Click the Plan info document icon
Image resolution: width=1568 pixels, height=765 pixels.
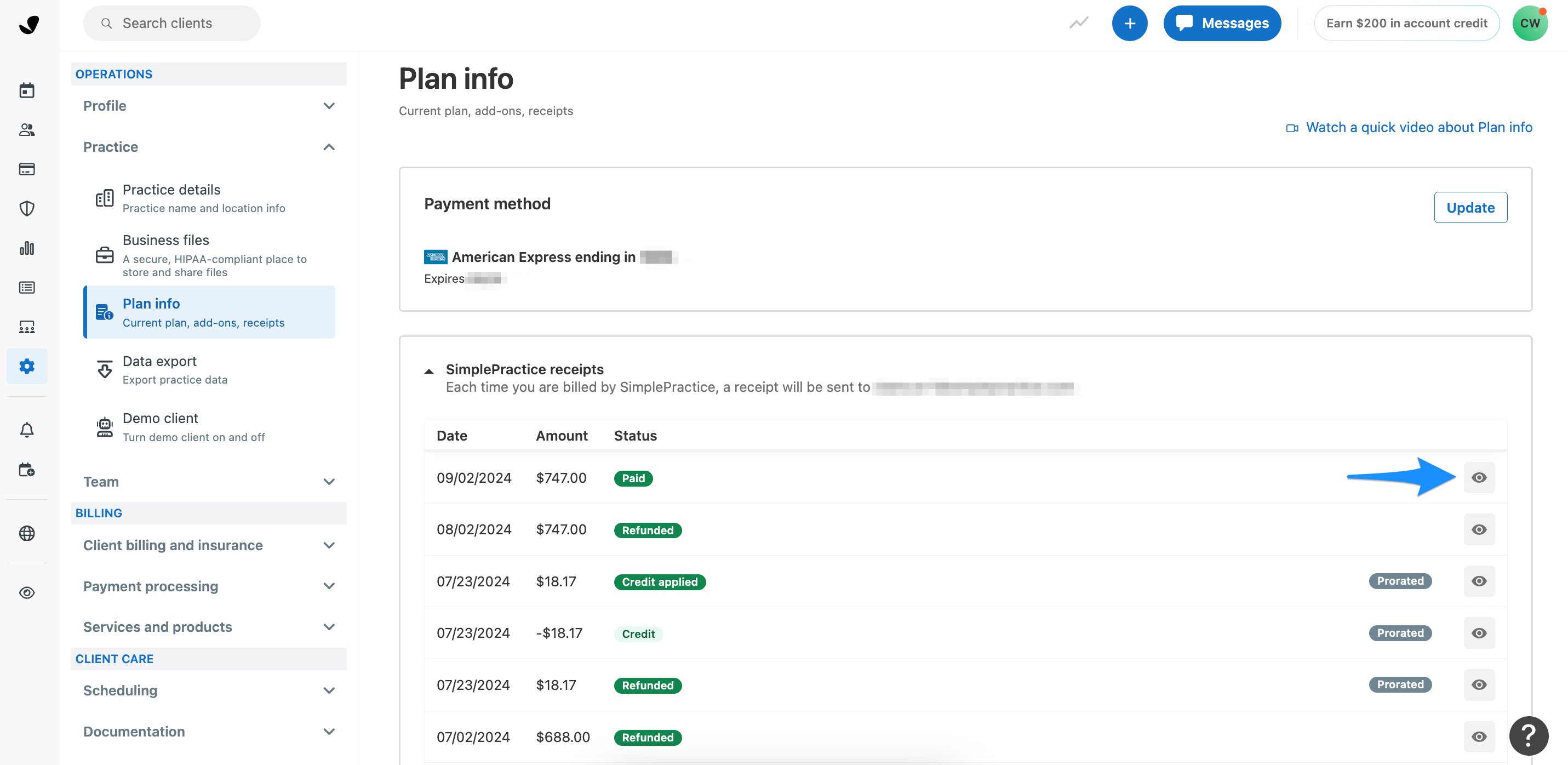(x=104, y=312)
